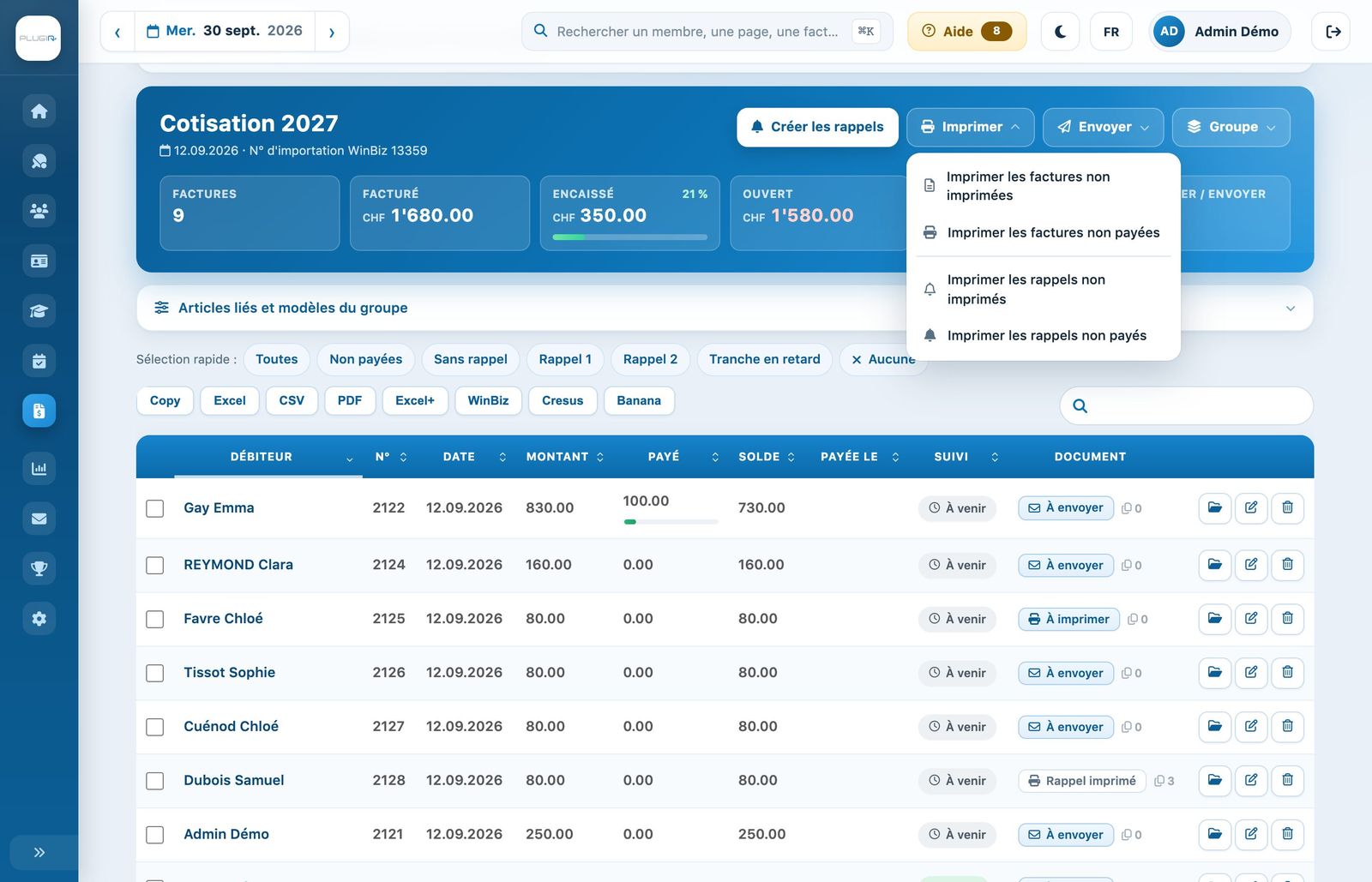Select the Tissot Sophie row checkbox
This screenshot has width=1372, height=882.
point(155,673)
